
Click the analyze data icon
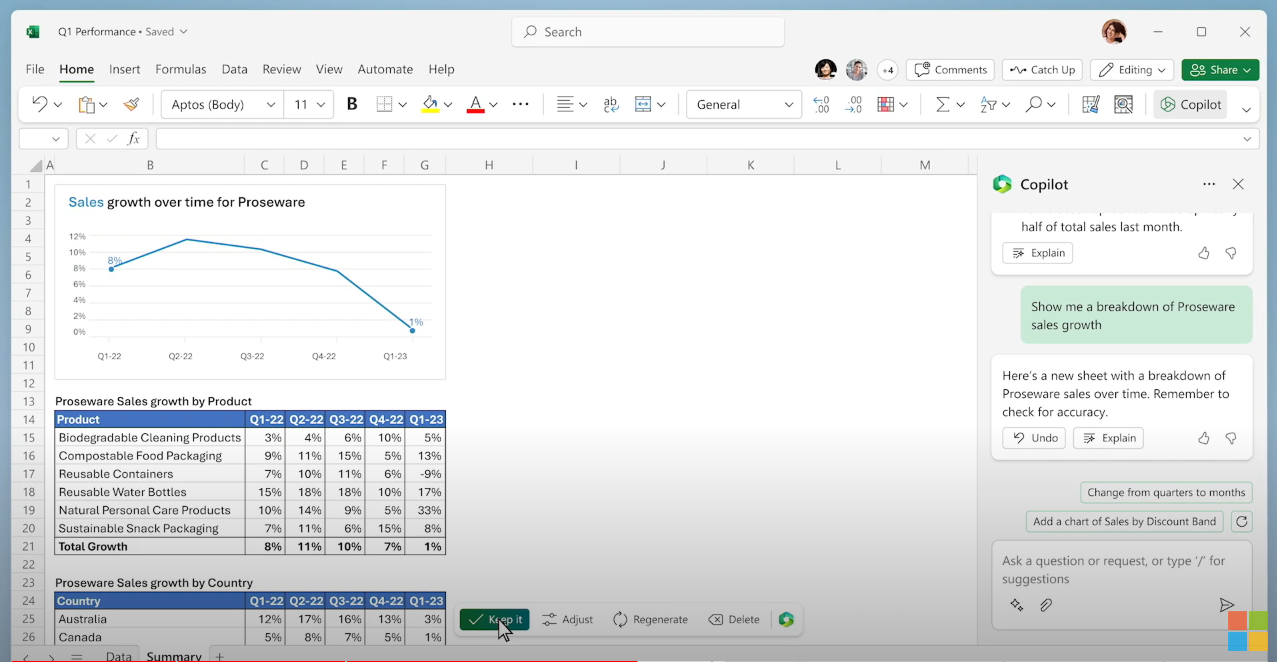point(1123,104)
